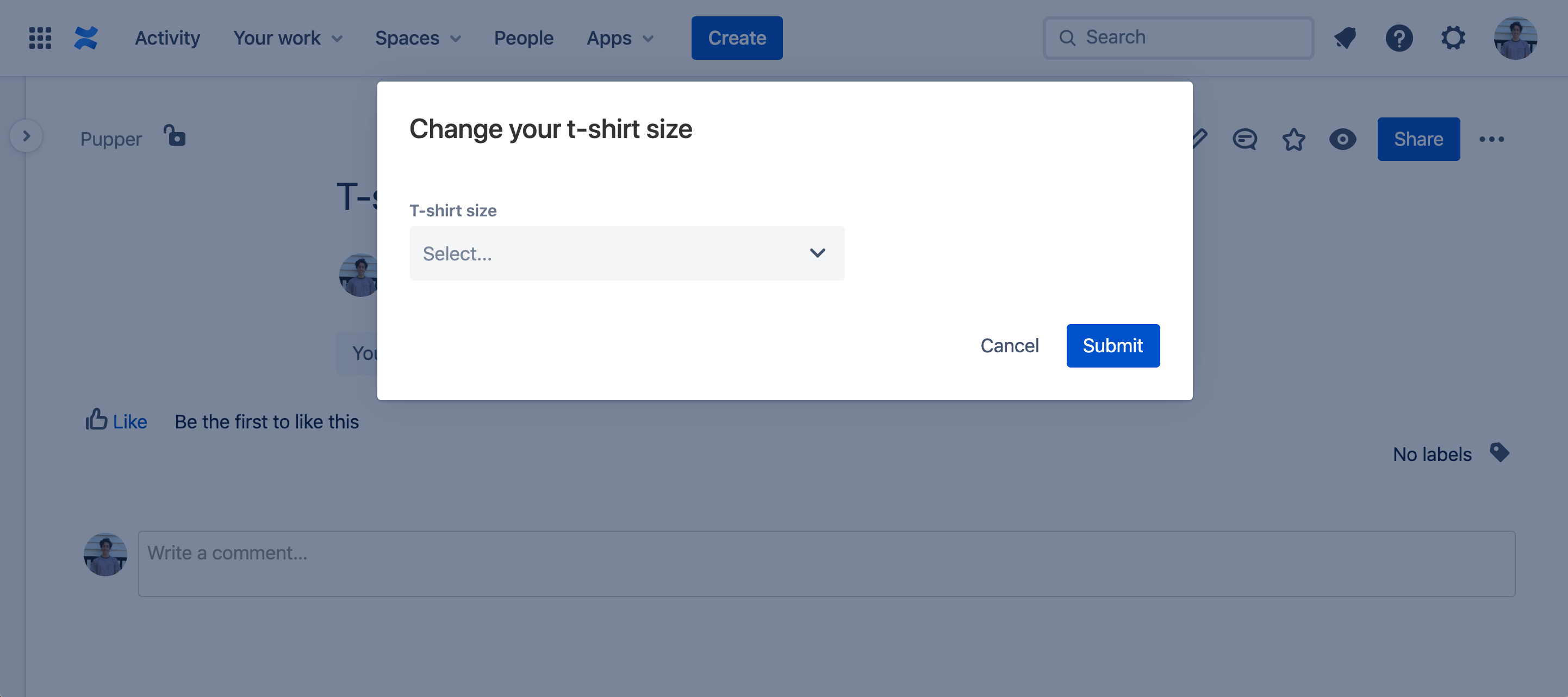
Task: Click the labels tag icon near No labels
Action: [1500, 453]
